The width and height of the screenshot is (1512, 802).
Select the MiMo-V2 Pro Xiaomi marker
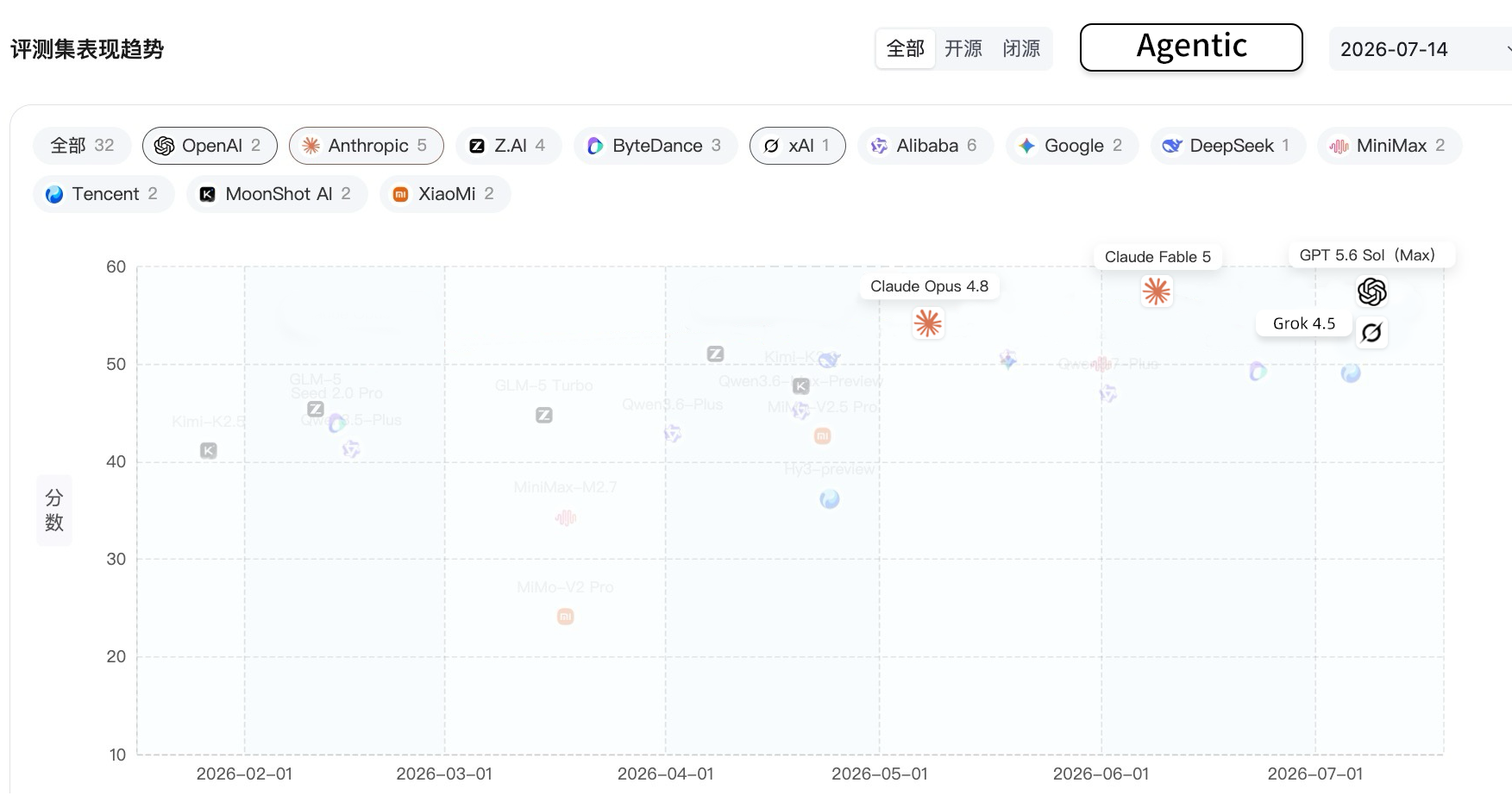[566, 617]
